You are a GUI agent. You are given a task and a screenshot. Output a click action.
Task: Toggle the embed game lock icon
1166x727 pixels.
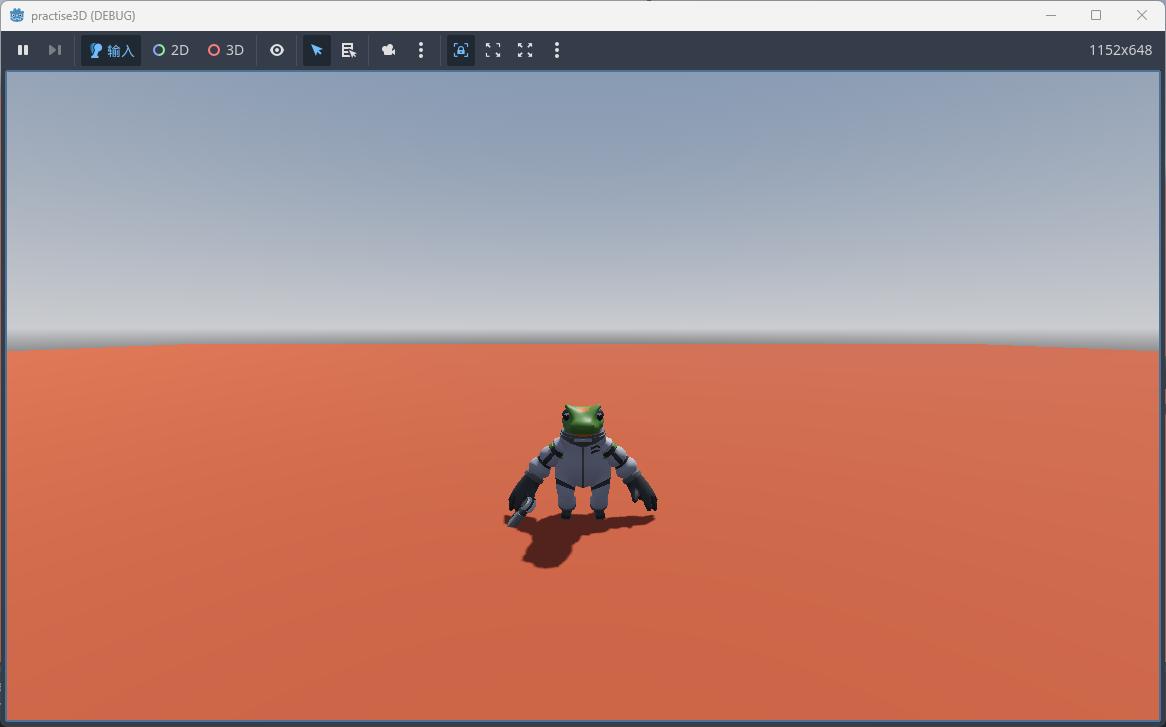click(461, 50)
